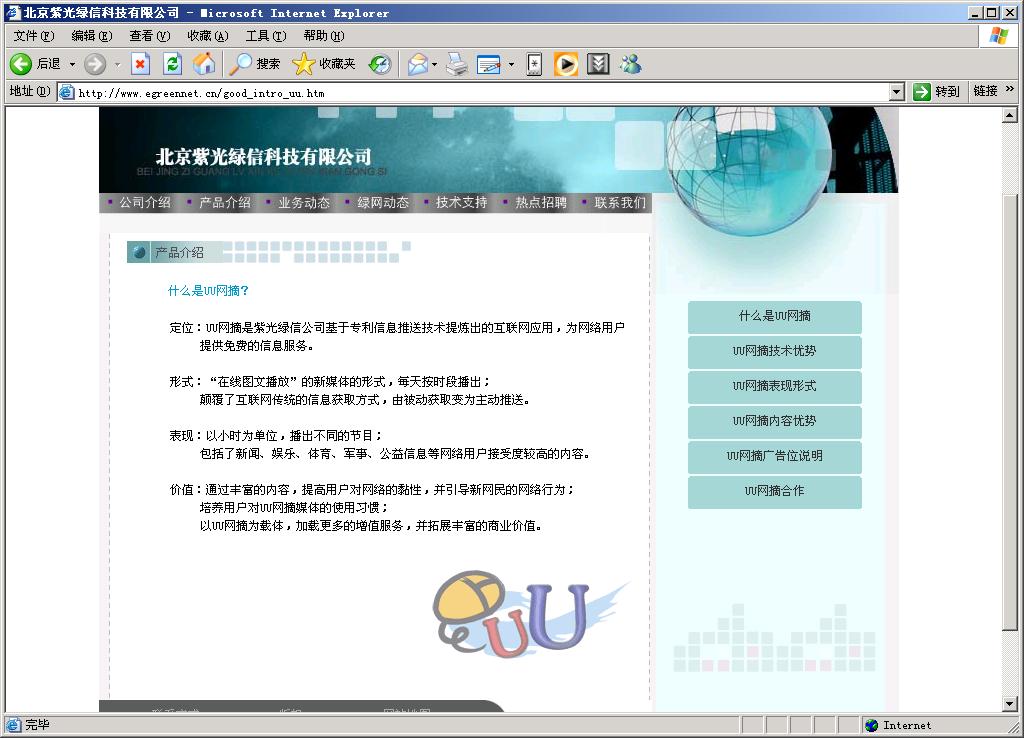
Task: Expand the Mail button dropdown arrow
Action: 435,64
